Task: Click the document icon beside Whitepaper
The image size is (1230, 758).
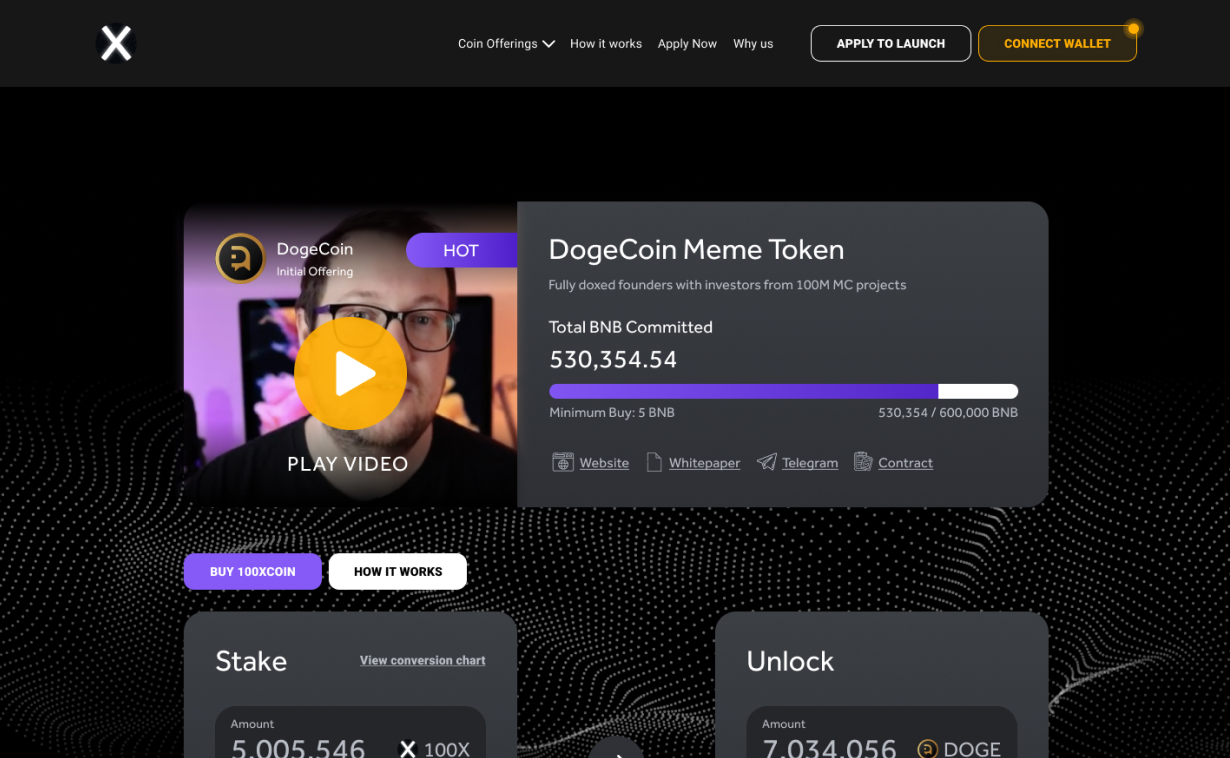Action: point(654,462)
